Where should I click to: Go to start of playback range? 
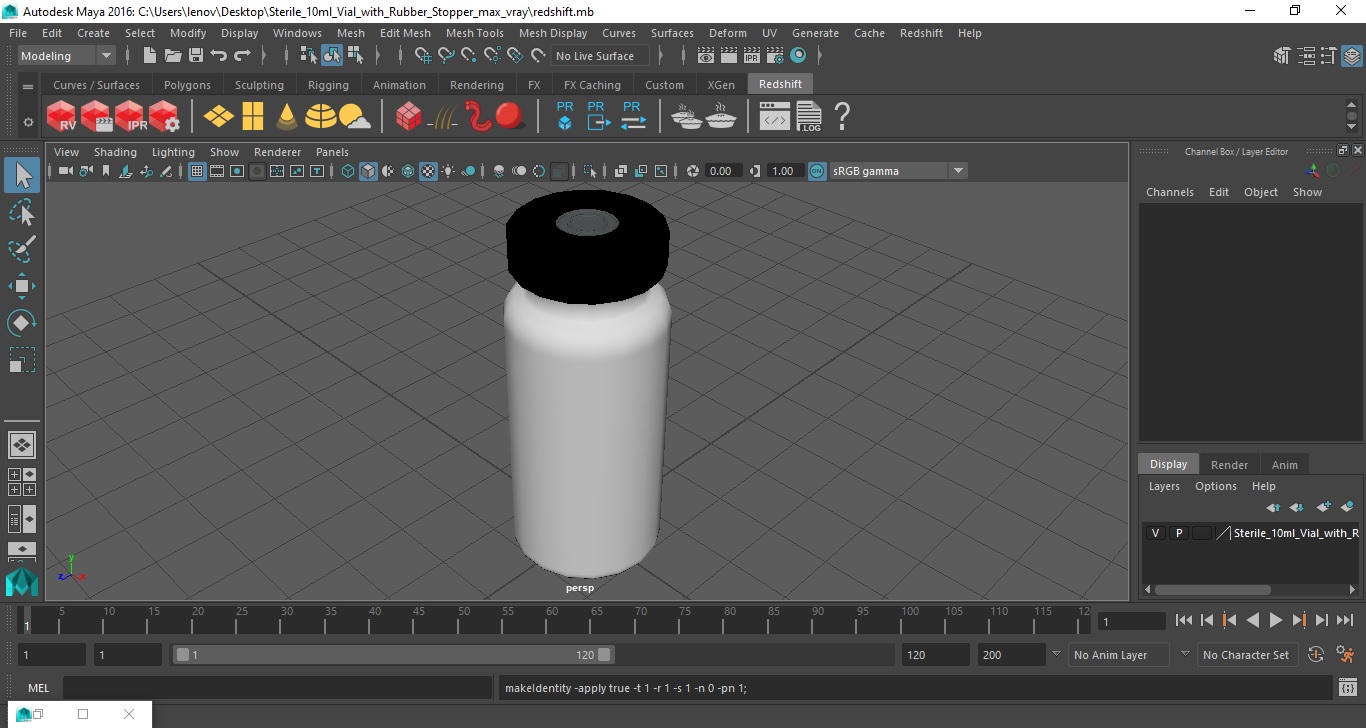coord(1184,620)
